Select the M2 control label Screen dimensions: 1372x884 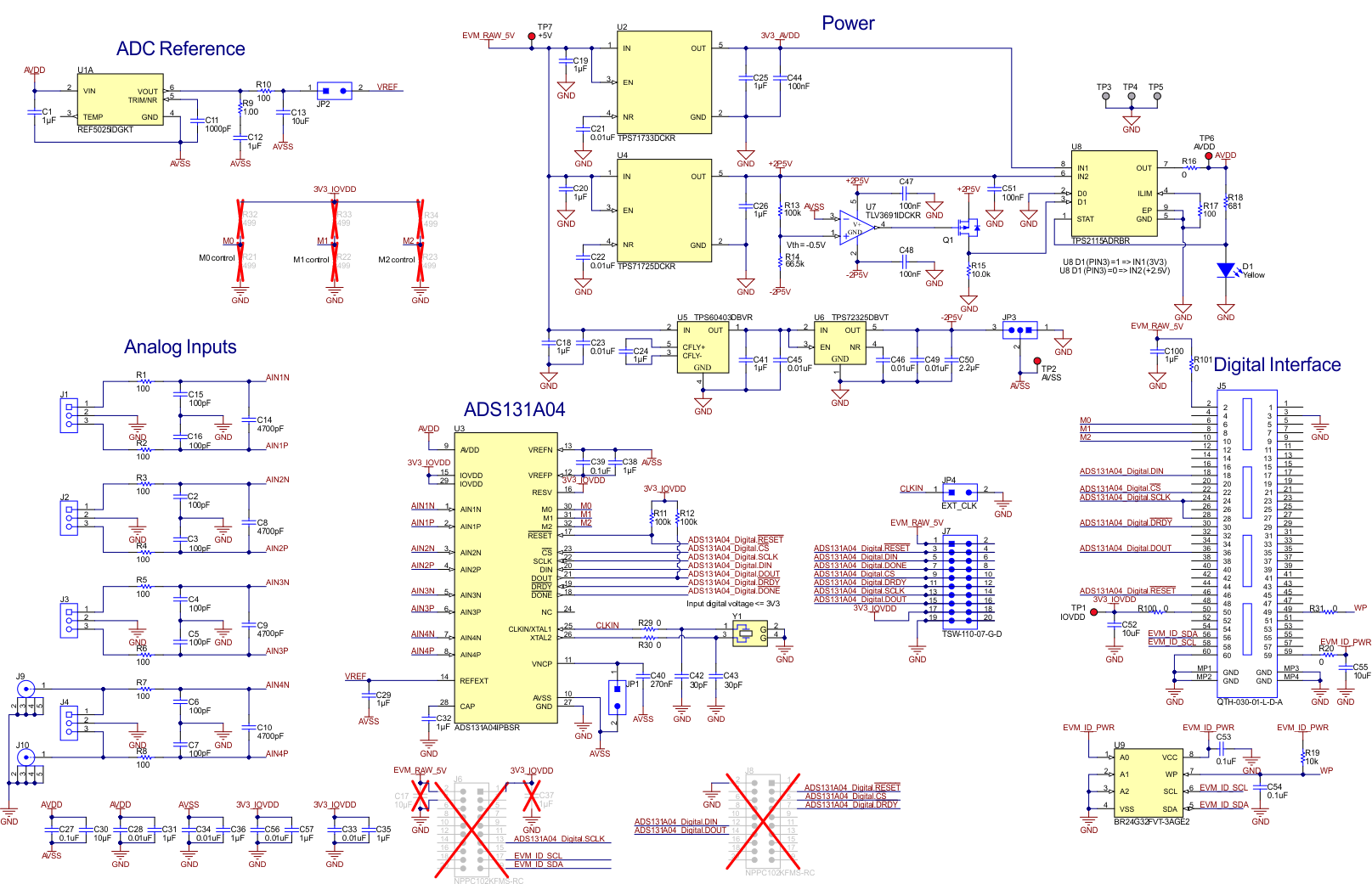tap(397, 260)
